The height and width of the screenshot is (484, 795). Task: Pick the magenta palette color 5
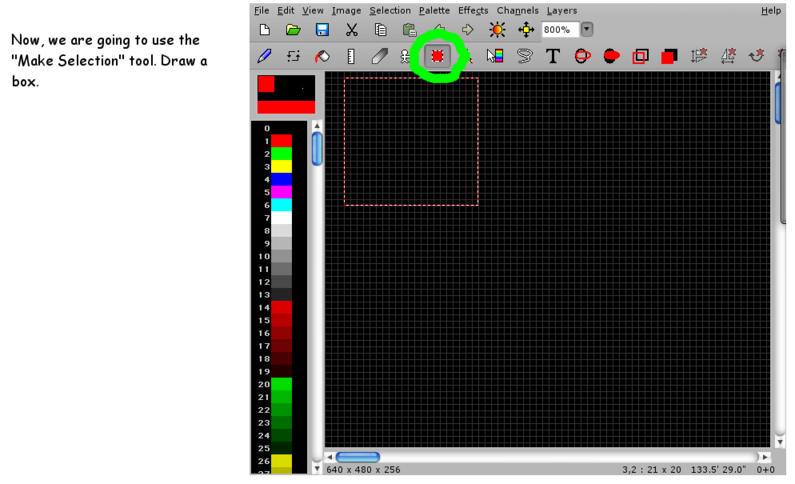point(282,192)
